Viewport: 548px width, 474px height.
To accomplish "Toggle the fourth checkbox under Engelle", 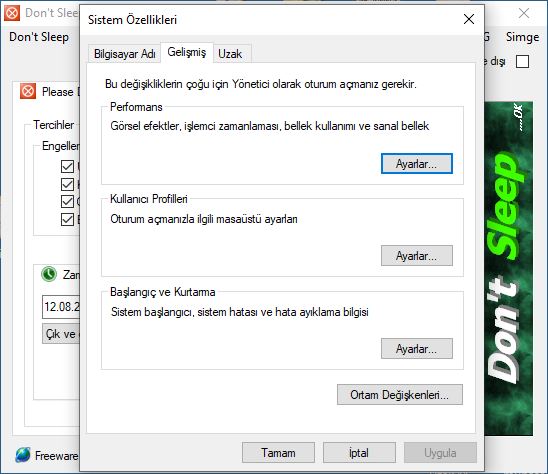I will [67, 220].
